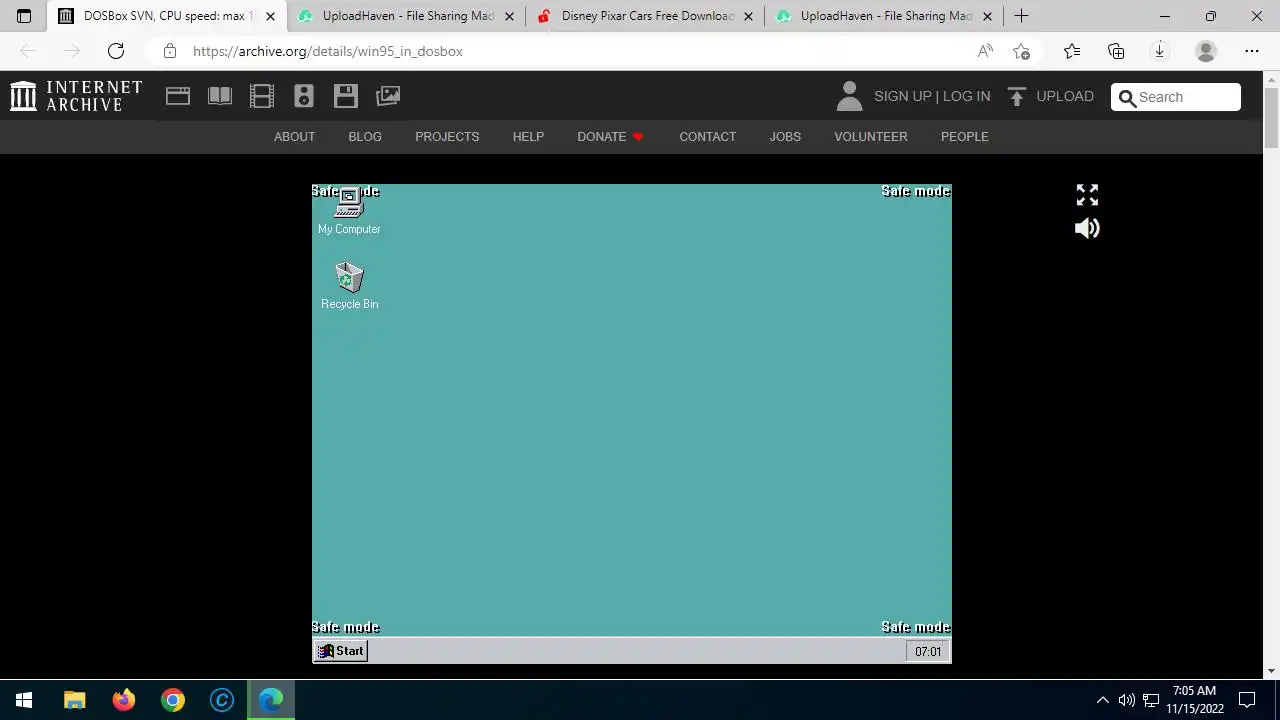1280x720 pixels.
Task: Select the Recycle Bin desktop icon
Action: [349, 286]
